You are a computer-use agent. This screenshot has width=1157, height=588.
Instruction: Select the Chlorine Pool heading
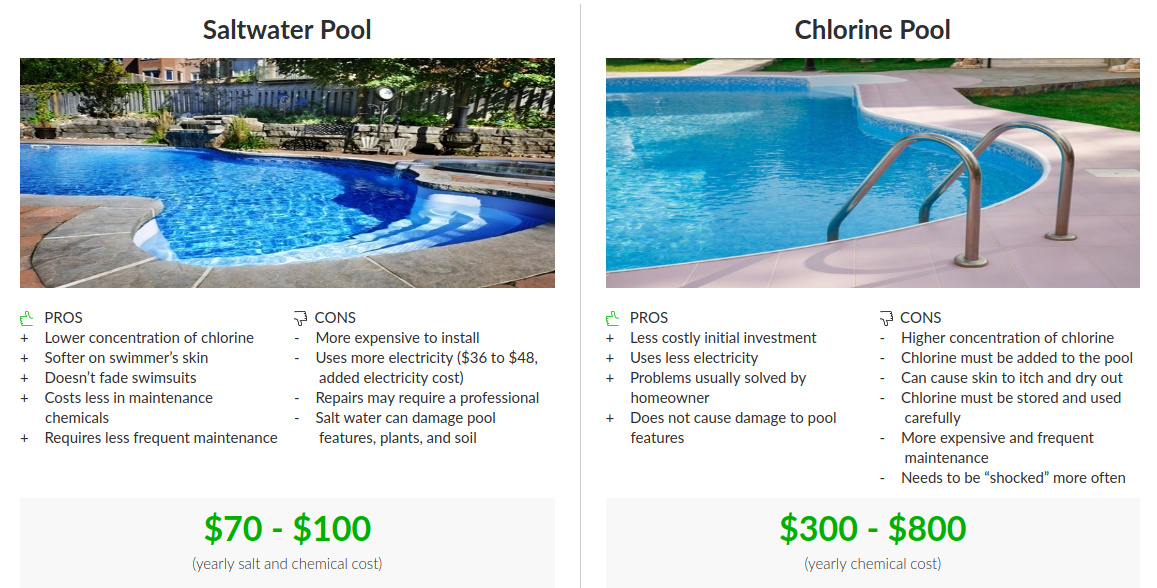[872, 30]
